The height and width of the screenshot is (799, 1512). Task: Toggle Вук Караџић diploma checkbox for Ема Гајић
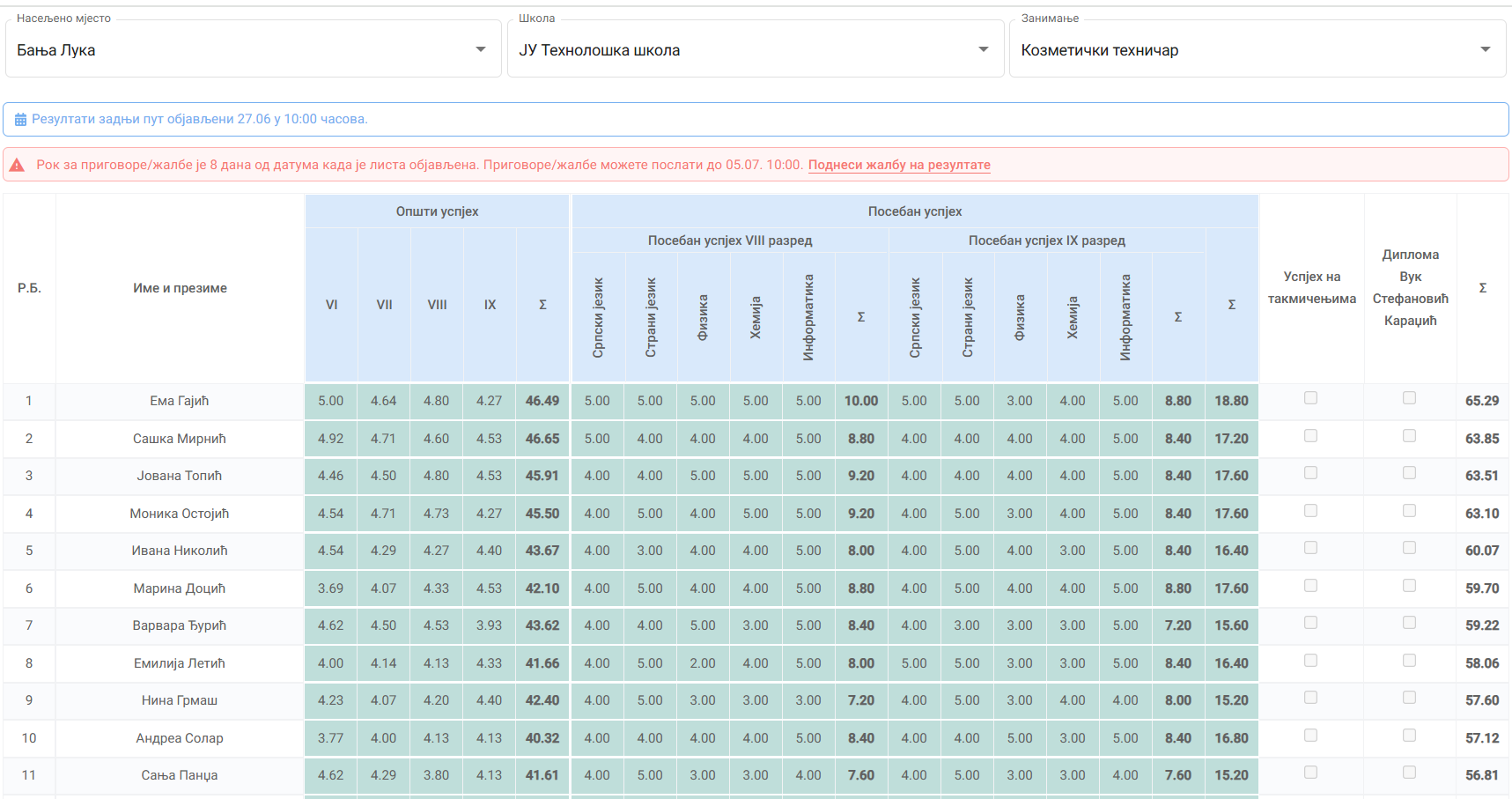click(x=1409, y=398)
